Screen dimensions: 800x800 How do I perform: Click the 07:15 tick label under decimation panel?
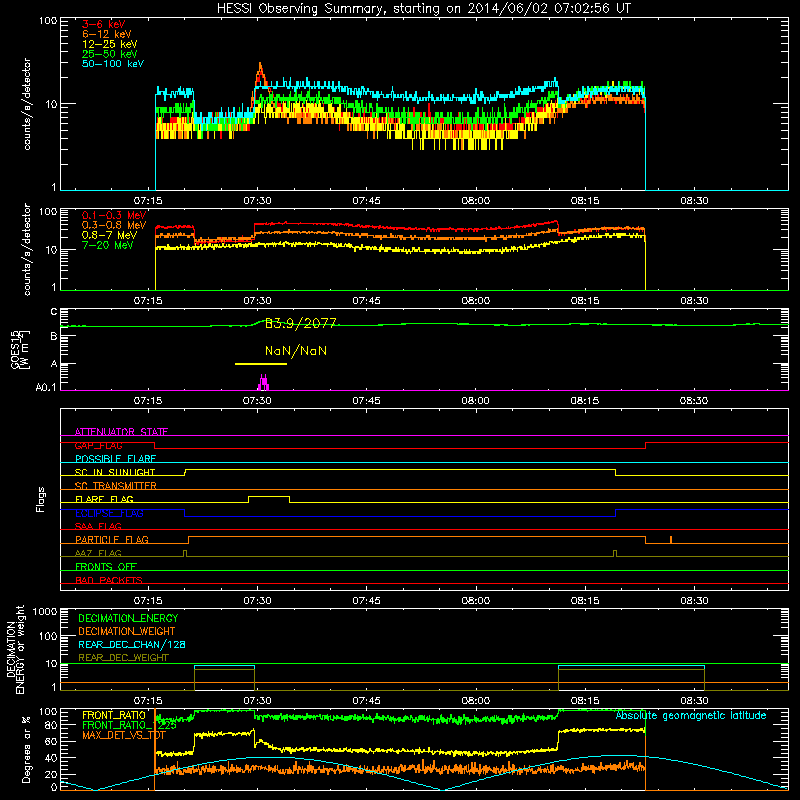[x=148, y=701]
